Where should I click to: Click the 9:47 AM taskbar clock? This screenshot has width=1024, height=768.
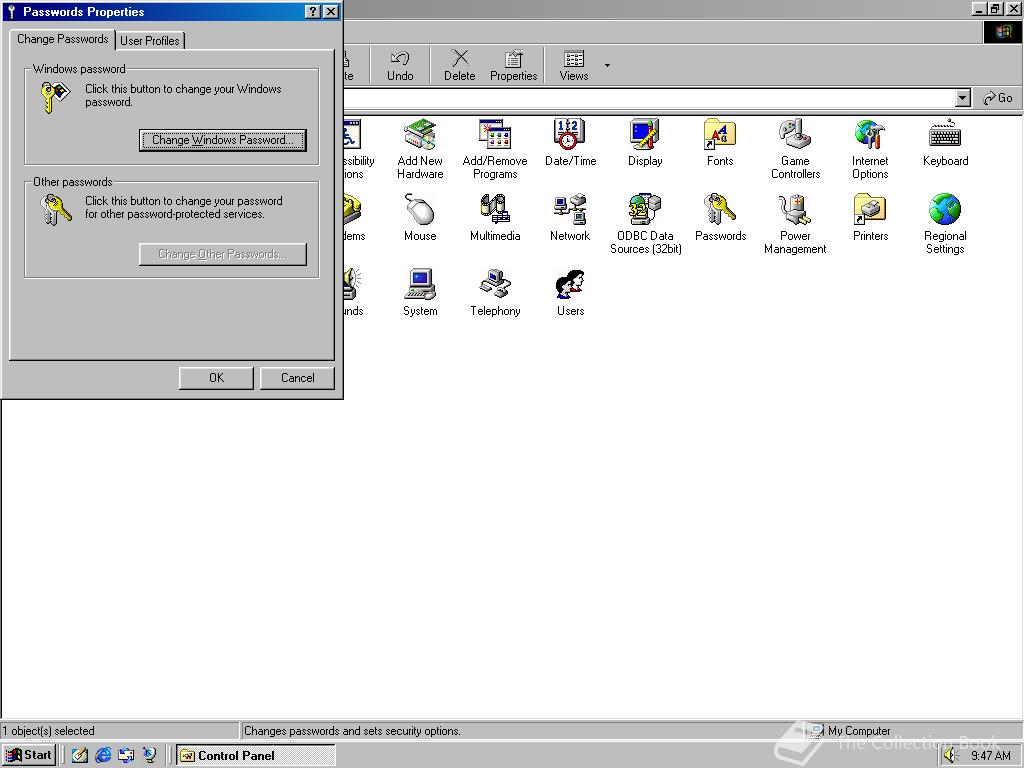pyautogui.click(x=991, y=756)
